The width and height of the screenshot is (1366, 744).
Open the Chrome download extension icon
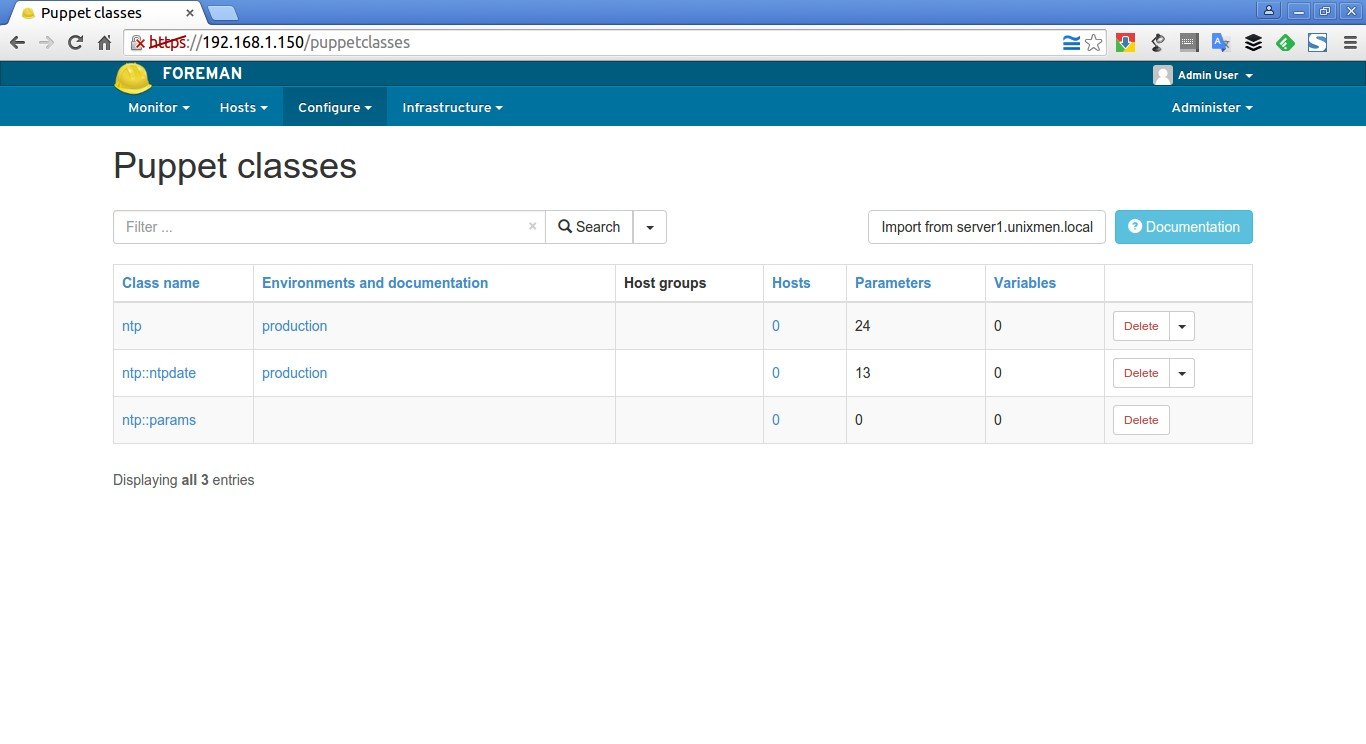[x=1126, y=43]
